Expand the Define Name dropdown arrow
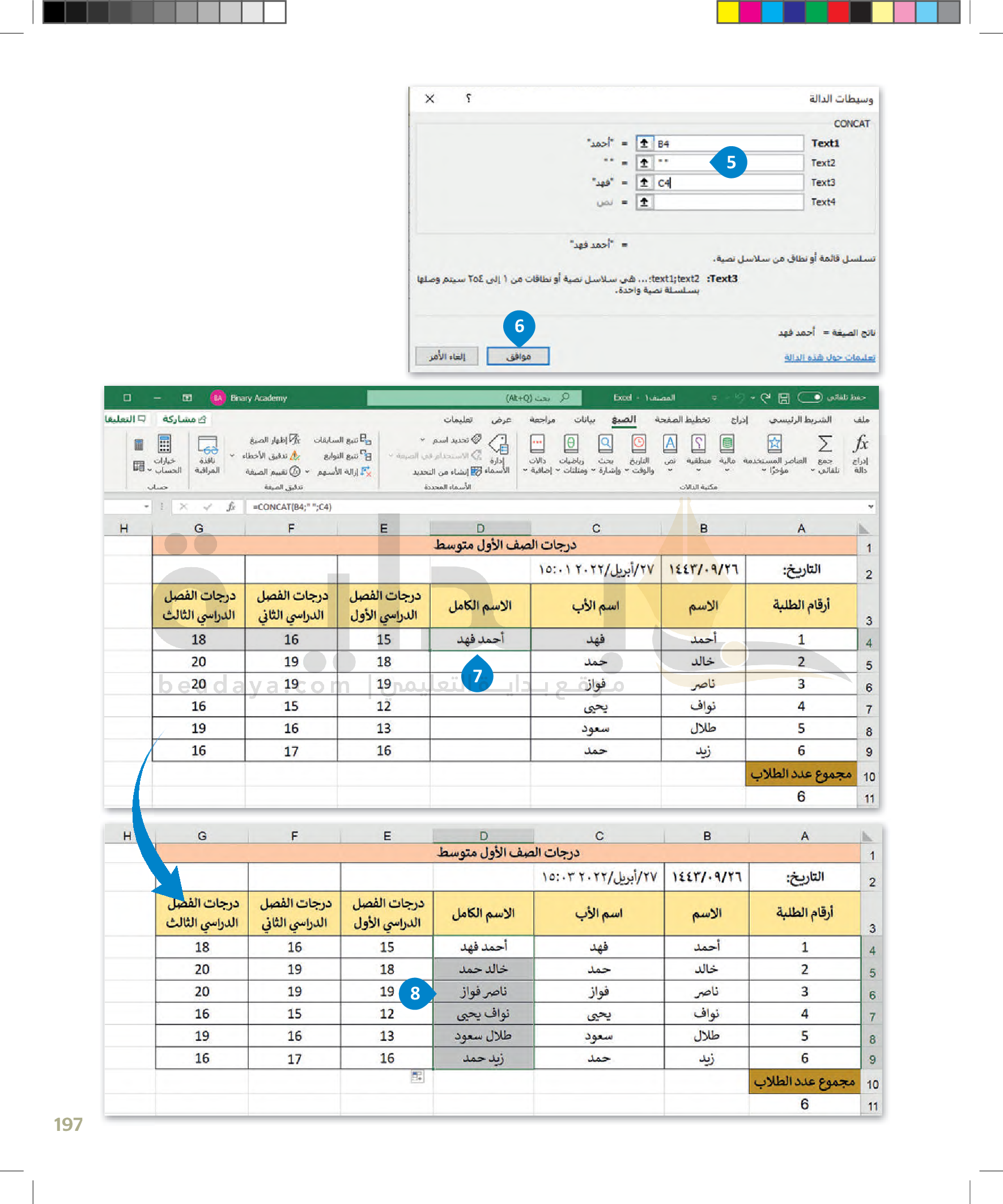 coord(423,440)
